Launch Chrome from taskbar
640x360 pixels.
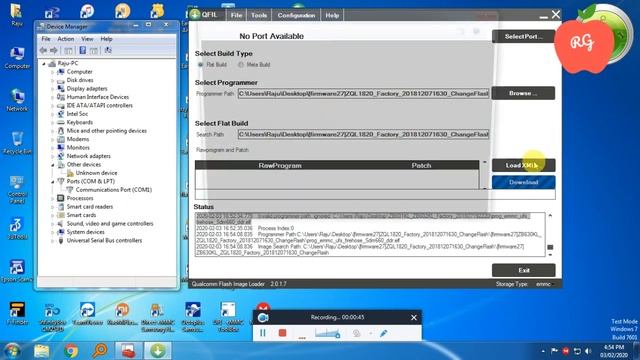click(71, 351)
